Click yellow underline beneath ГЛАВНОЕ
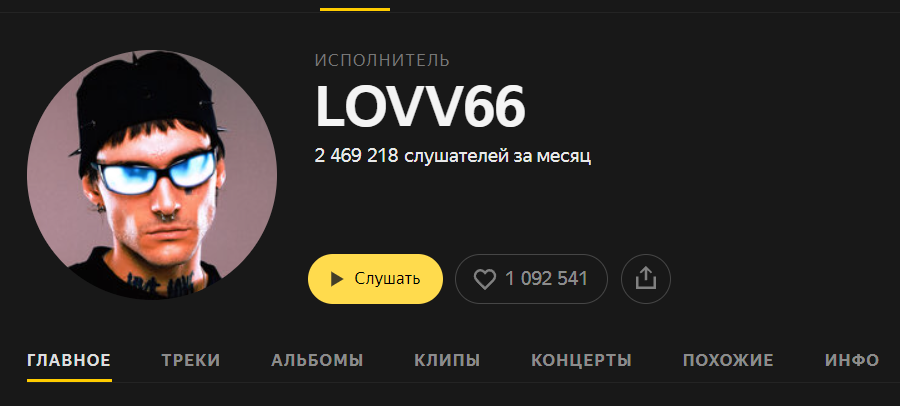The width and height of the screenshot is (900, 406). pos(69,380)
